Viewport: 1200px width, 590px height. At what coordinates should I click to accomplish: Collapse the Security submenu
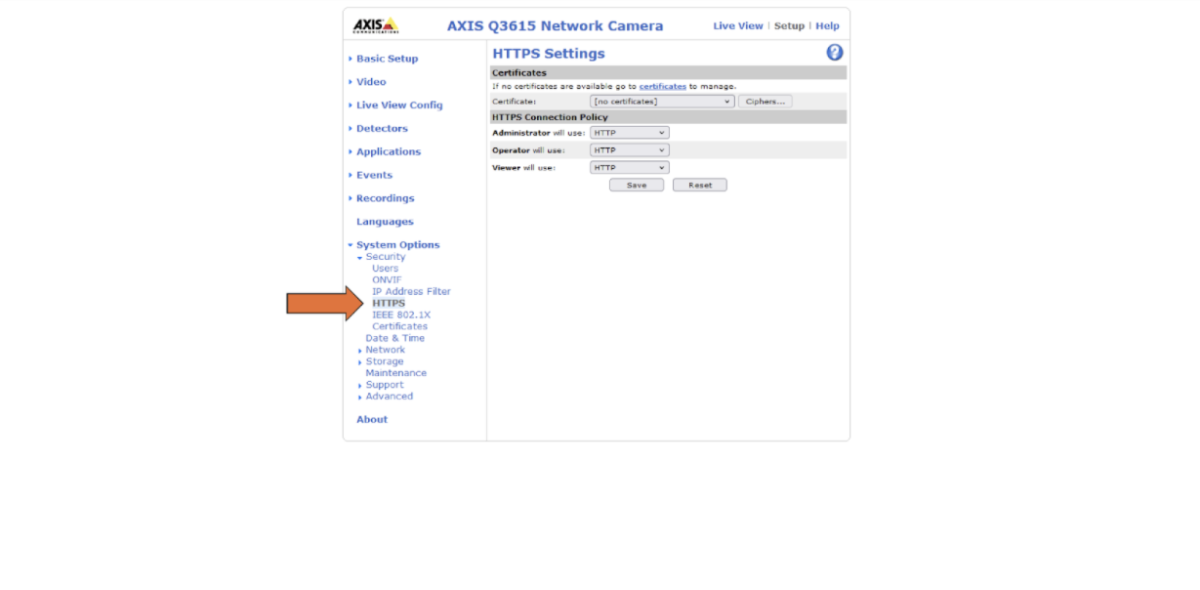(385, 257)
